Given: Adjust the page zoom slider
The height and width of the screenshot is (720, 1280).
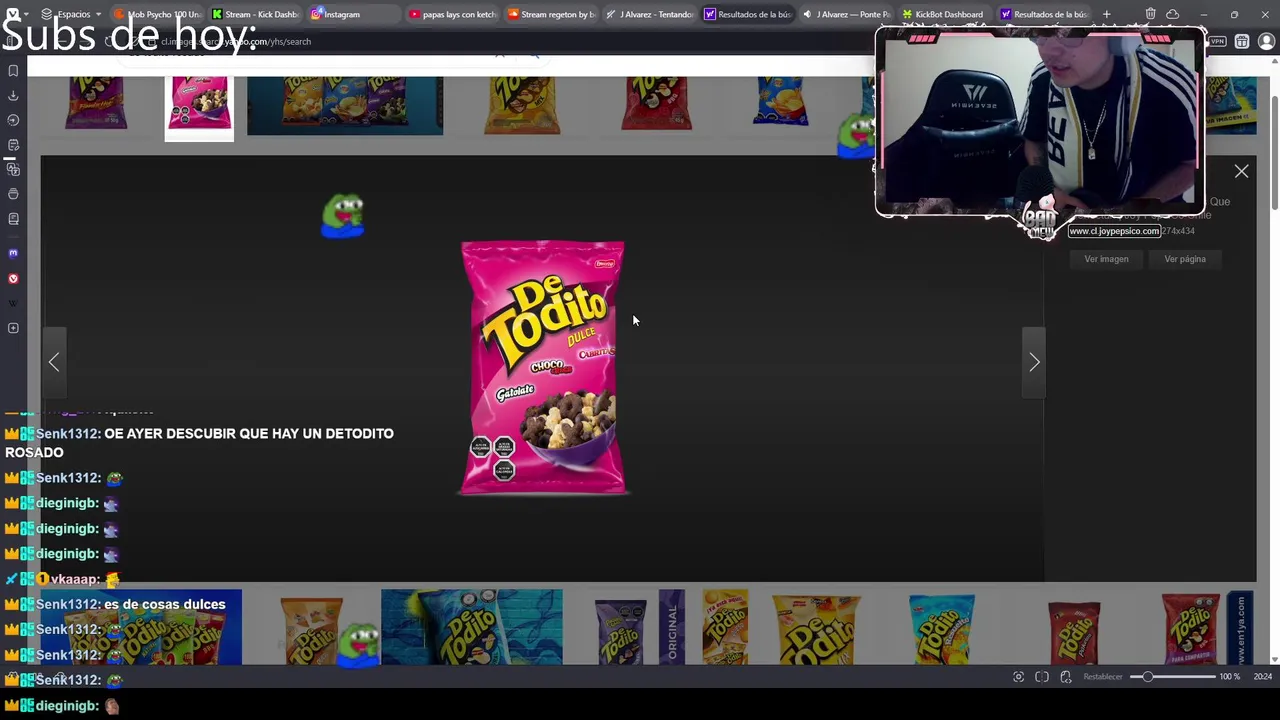Looking at the screenshot, I should tap(1172, 677).
